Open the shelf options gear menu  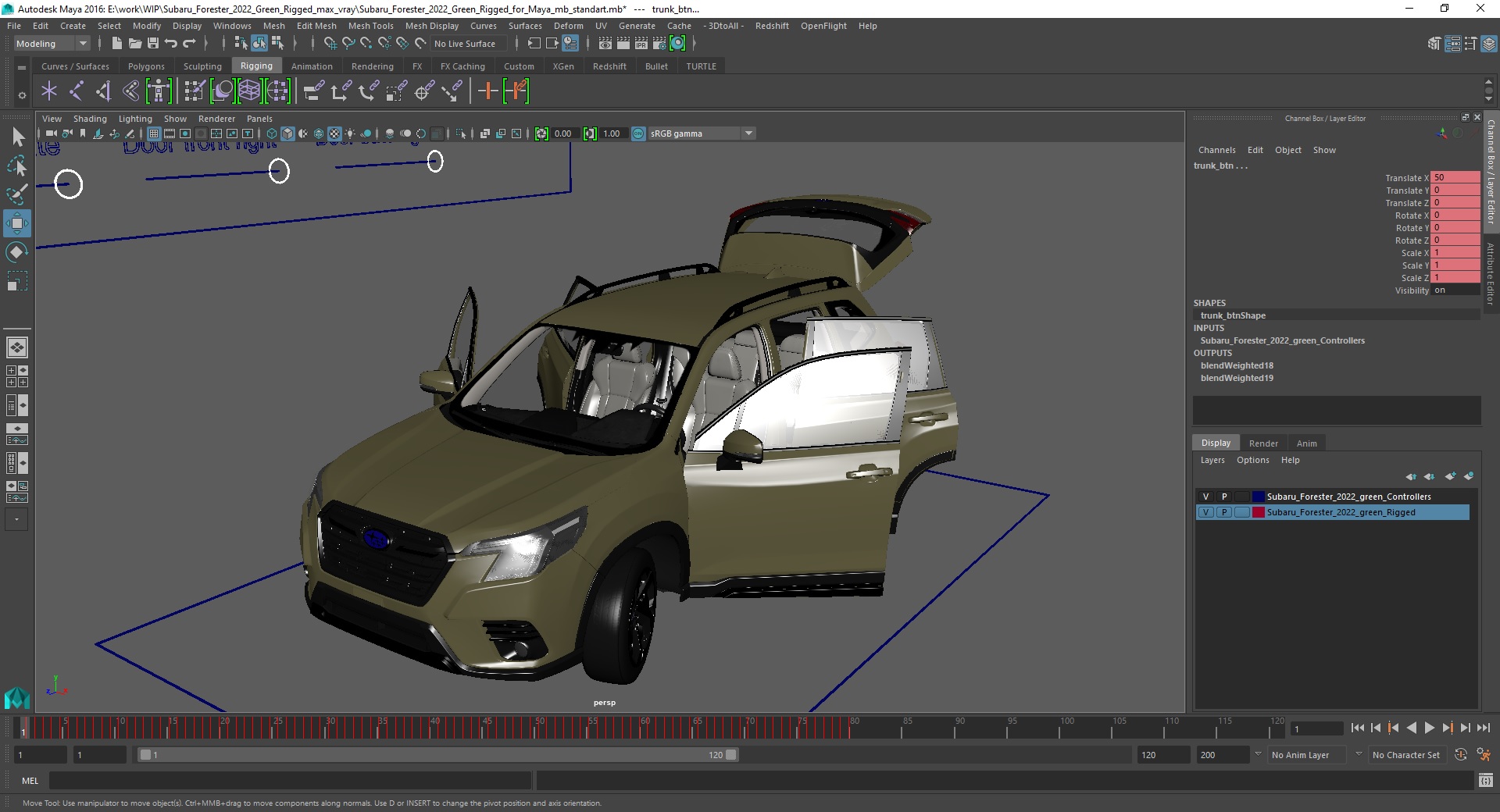pyautogui.click(x=22, y=95)
